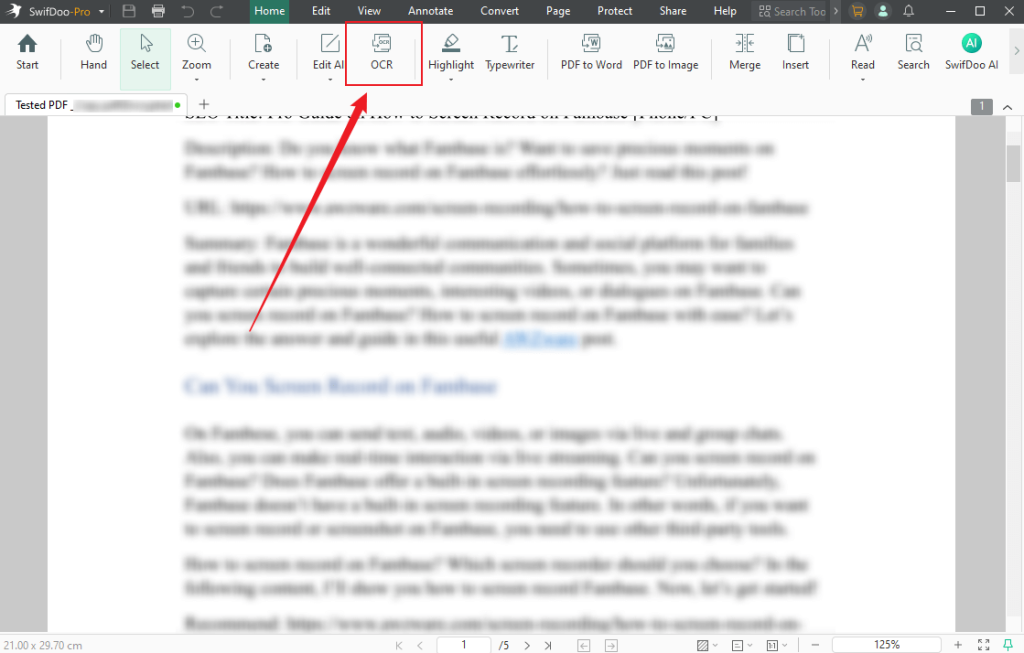Open the Protect menu
1024x653 pixels.
614,11
